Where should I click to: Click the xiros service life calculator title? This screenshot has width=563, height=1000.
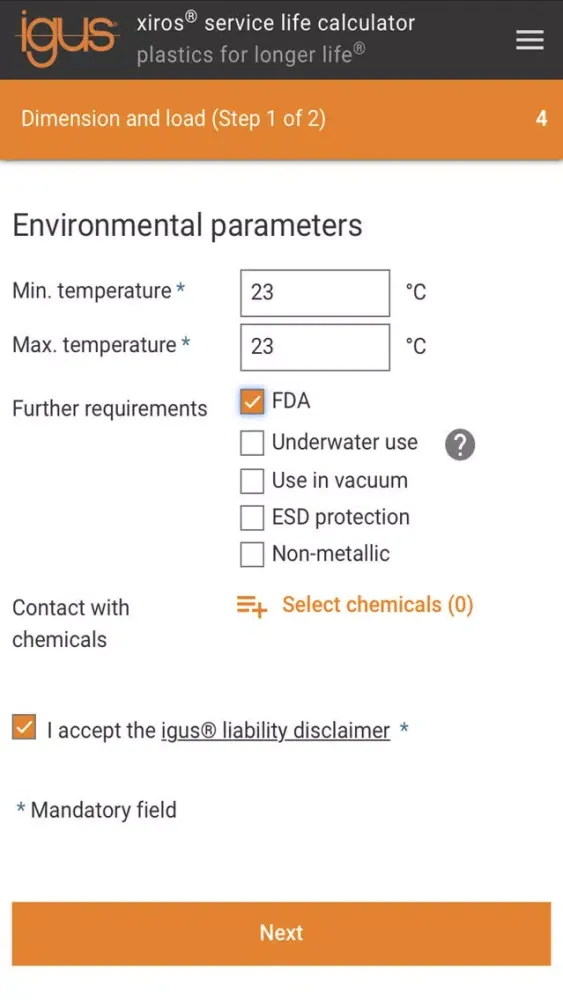coord(275,24)
